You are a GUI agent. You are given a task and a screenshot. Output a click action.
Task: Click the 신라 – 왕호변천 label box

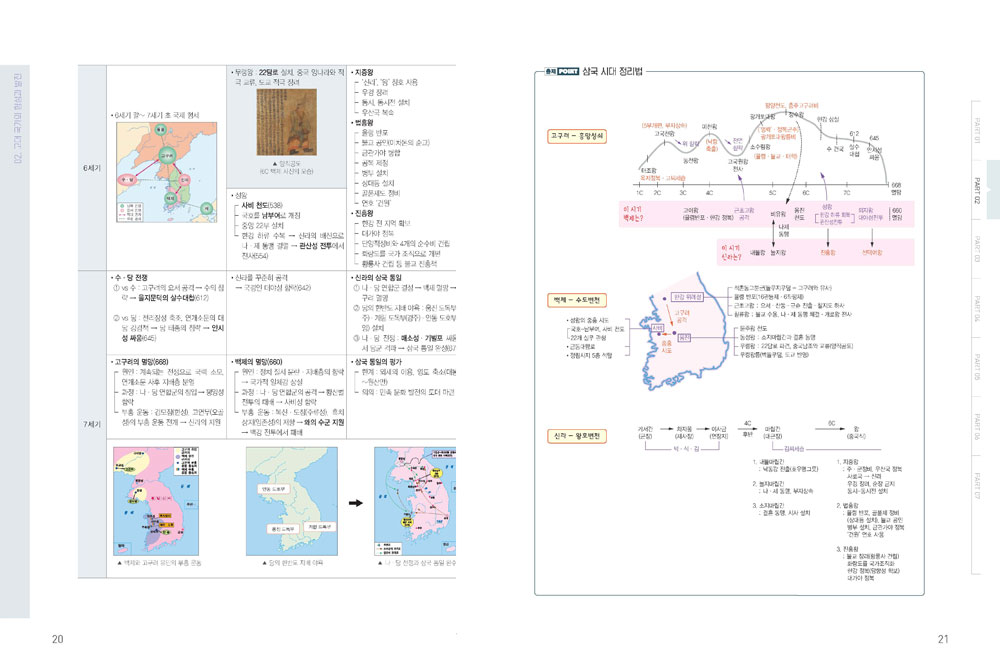[x=577, y=436]
